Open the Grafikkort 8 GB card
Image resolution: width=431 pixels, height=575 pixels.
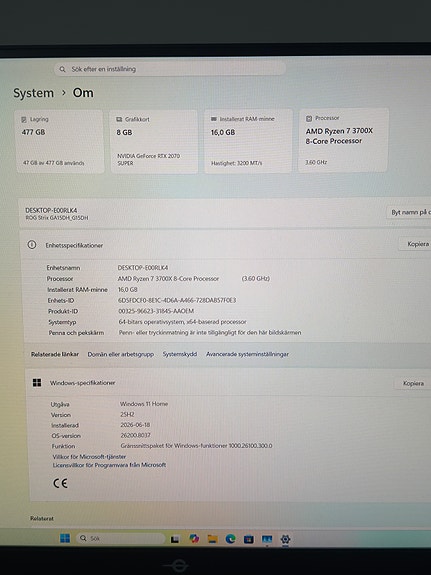pos(154,142)
